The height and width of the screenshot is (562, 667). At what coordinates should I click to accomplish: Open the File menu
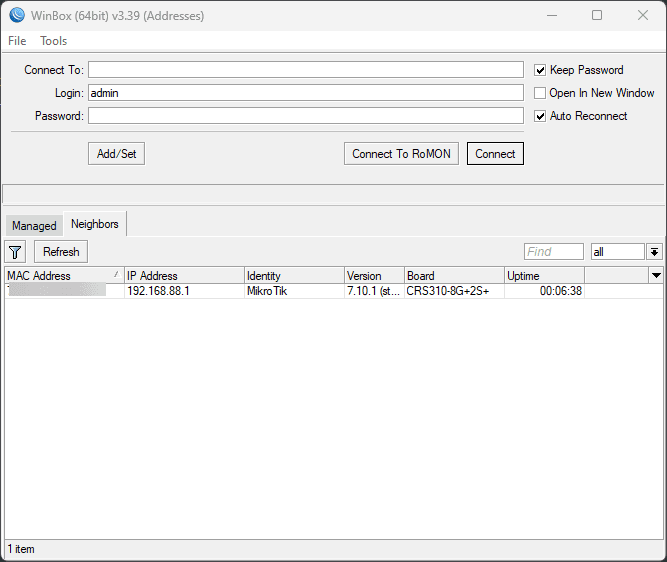(x=17, y=41)
